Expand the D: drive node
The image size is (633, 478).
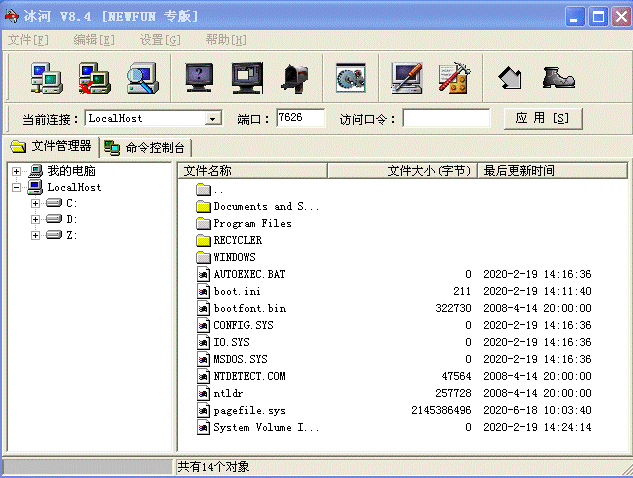[36, 219]
